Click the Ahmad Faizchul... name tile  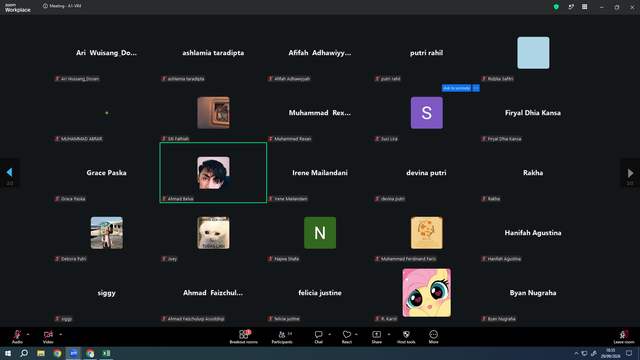tap(213, 293)
